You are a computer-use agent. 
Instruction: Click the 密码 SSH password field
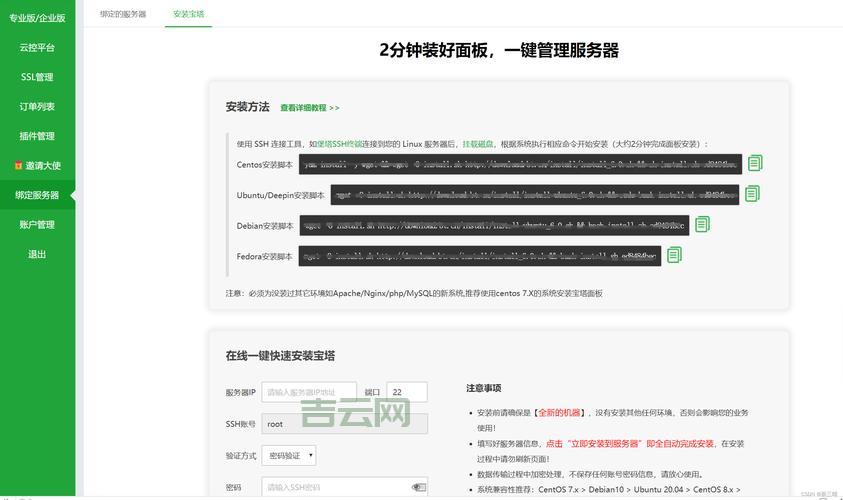[x=345, y=487]
